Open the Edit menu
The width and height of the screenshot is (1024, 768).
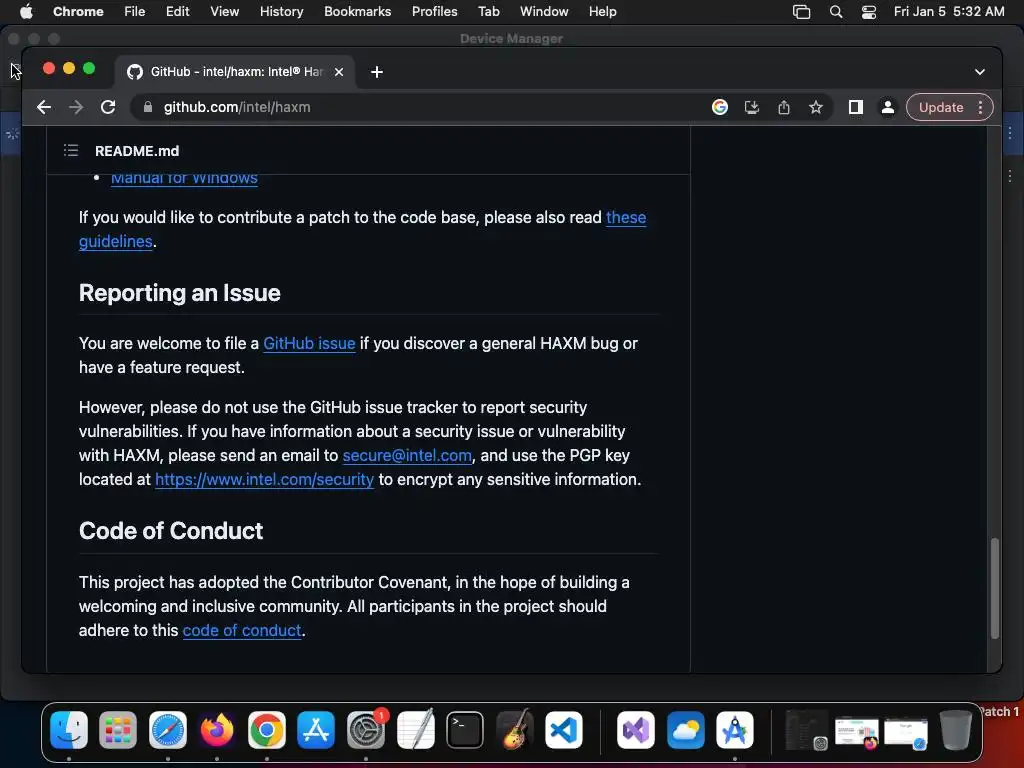178,12
